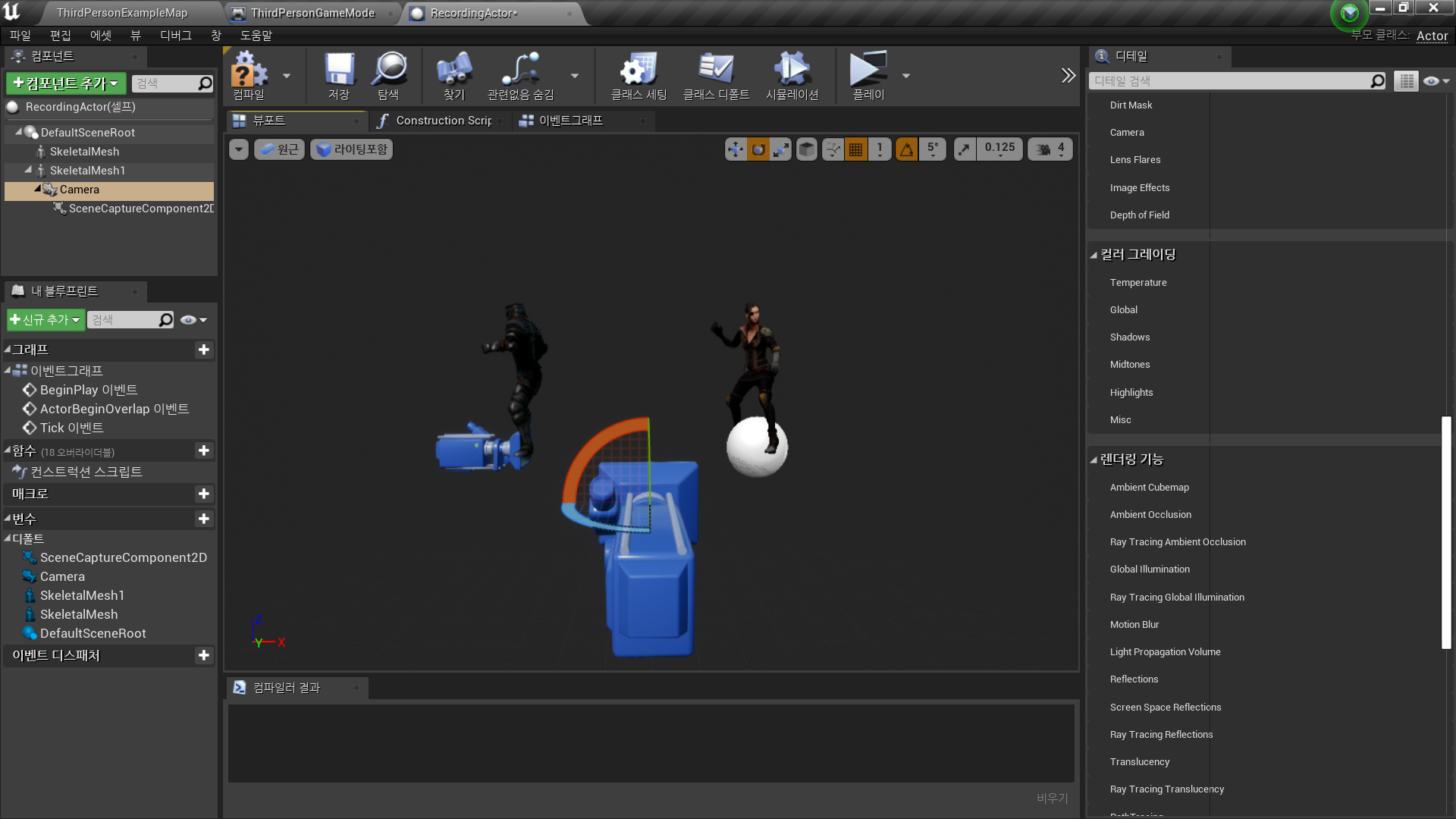This screenshot has width=1456, height=819.
Task: Open the Add Component (컴포넌트 추가) dropdown
Action: [66, 83]
